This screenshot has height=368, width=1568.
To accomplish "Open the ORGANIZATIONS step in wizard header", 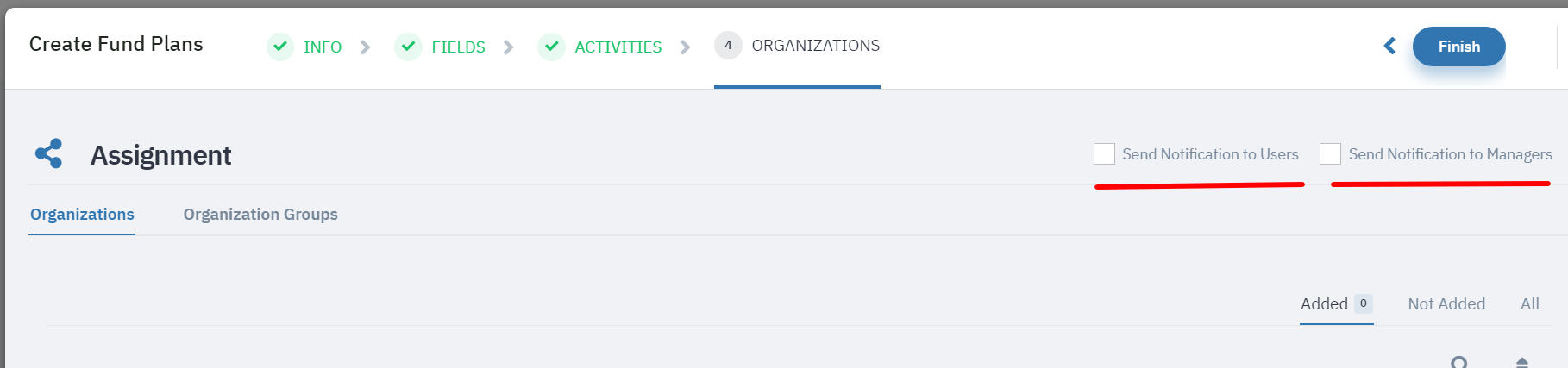I will [816, 46].
